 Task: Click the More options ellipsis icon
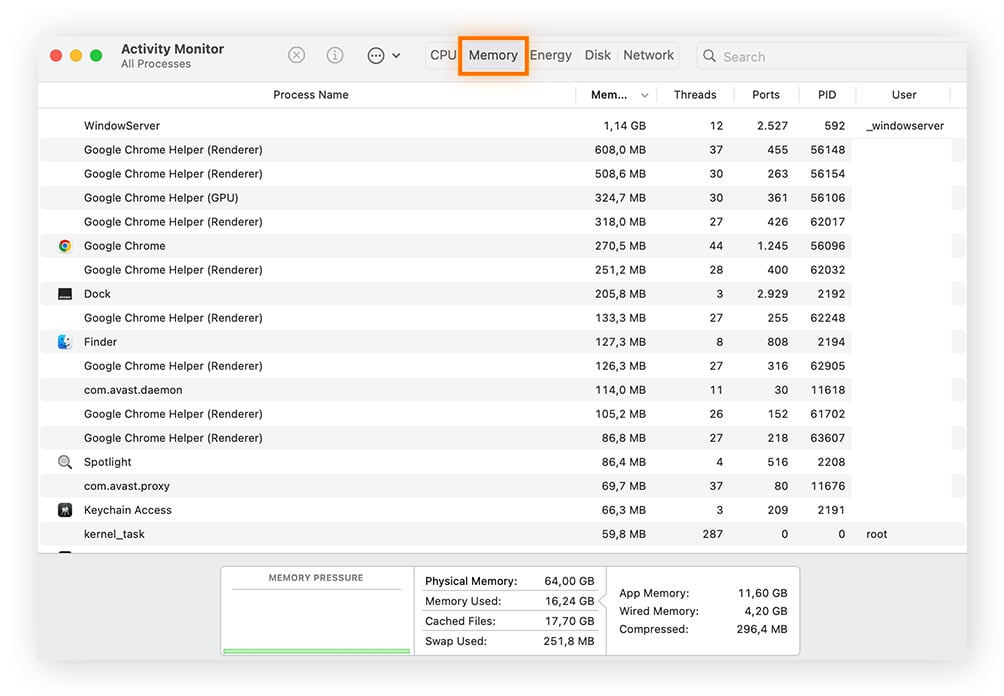[x=375, y=56]
